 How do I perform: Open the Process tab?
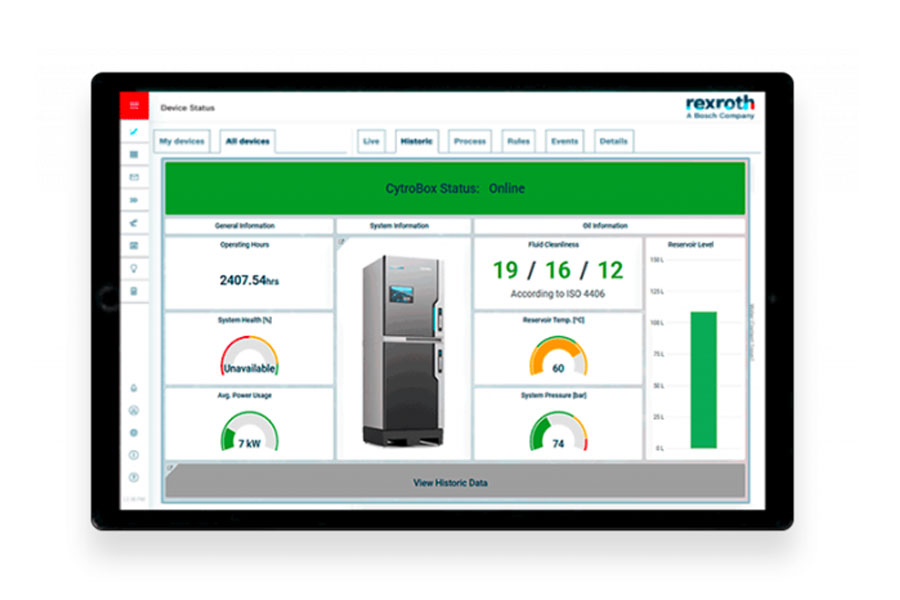pyautogui.click(x=470, y=141)
